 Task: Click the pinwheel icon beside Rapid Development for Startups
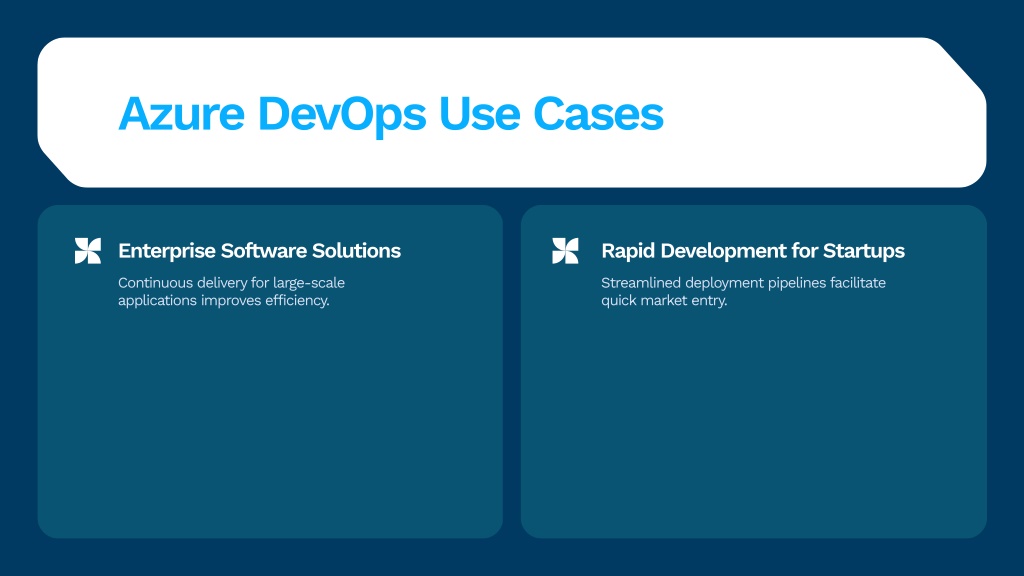pos(565,251)
